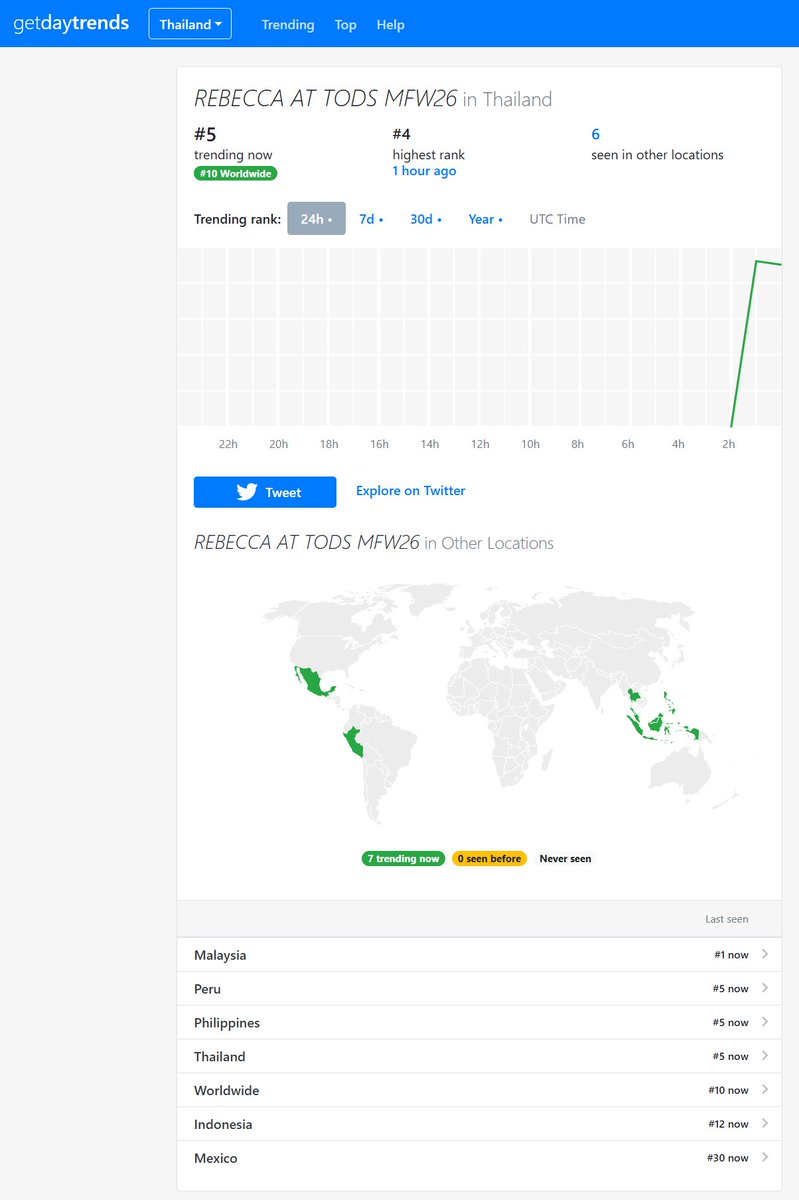799x1200 pixels.
Task: Switch to the 30d trending rank tab
Action: pyautogui.click(x=425, y=219)
